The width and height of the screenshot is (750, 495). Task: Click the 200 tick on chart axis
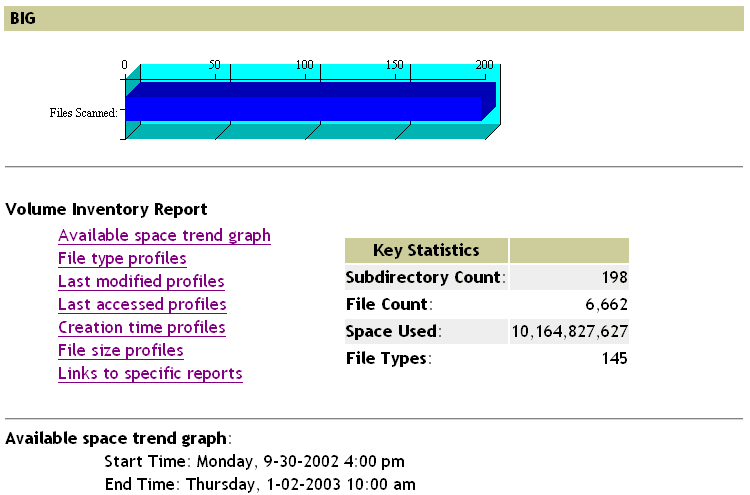(x=485, y=65)
